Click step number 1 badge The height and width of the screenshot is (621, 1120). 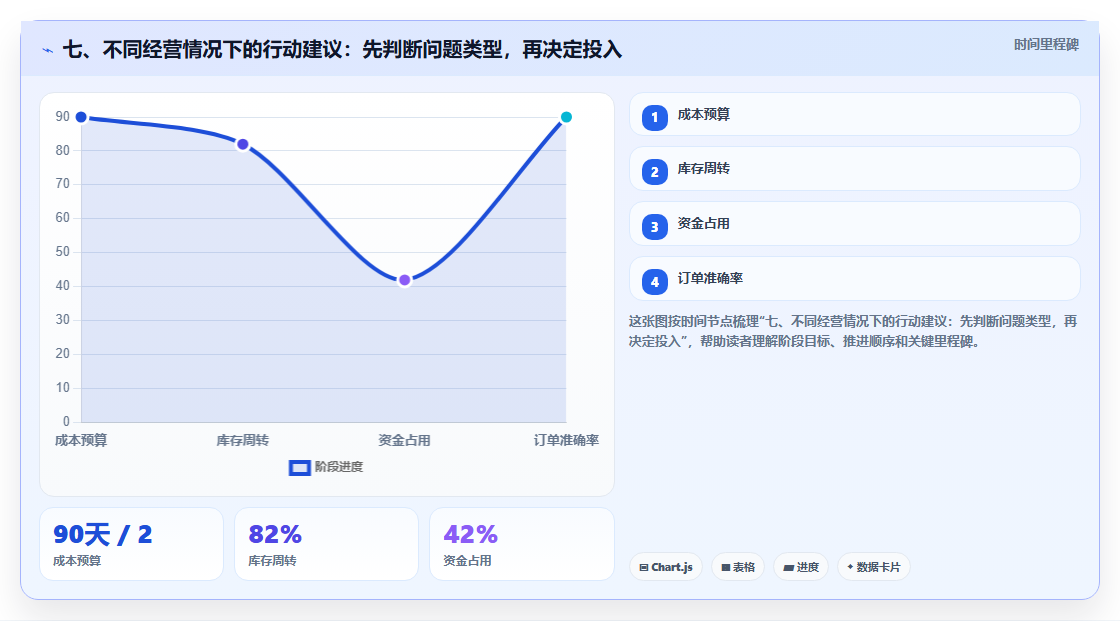(x=654, y=118)
